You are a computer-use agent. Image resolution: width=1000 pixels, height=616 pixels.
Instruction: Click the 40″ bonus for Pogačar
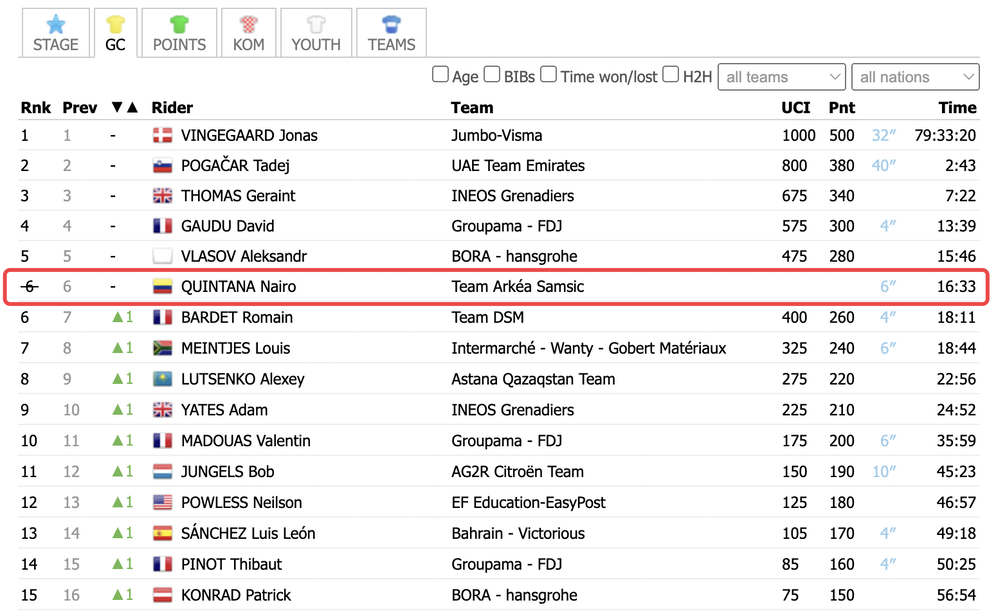[884, 166]
